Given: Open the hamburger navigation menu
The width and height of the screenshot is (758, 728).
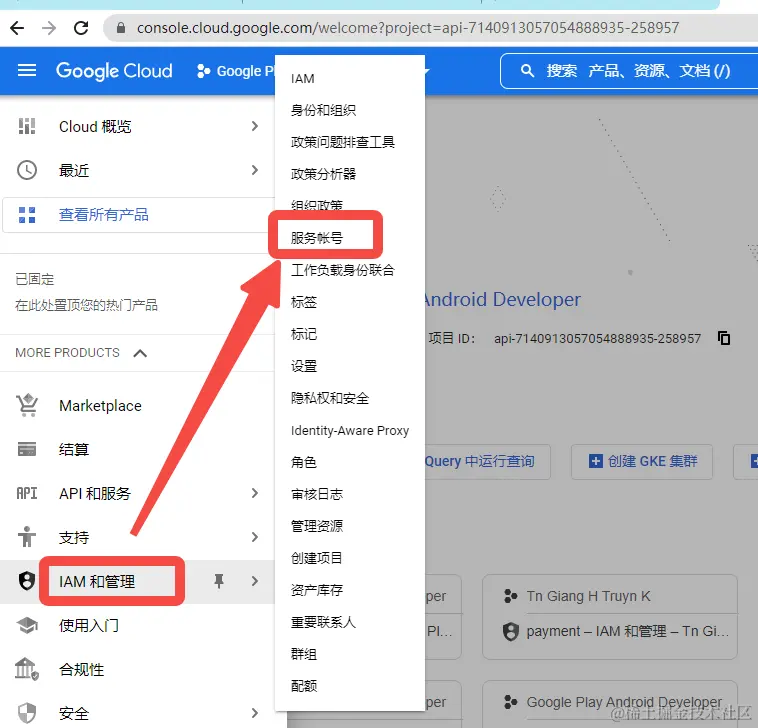Looking at the screenshot, I should (27, 71).
